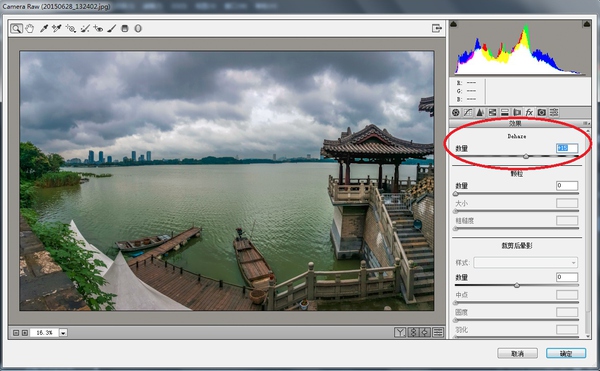The image size is (600, 371).
Task: Open the zoom level dropdown arrow
Action: coord(63,333)
